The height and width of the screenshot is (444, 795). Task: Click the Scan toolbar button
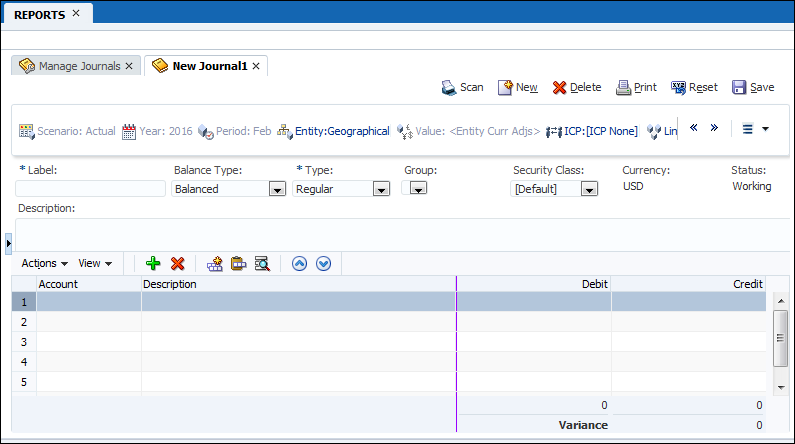coord(462,87)
